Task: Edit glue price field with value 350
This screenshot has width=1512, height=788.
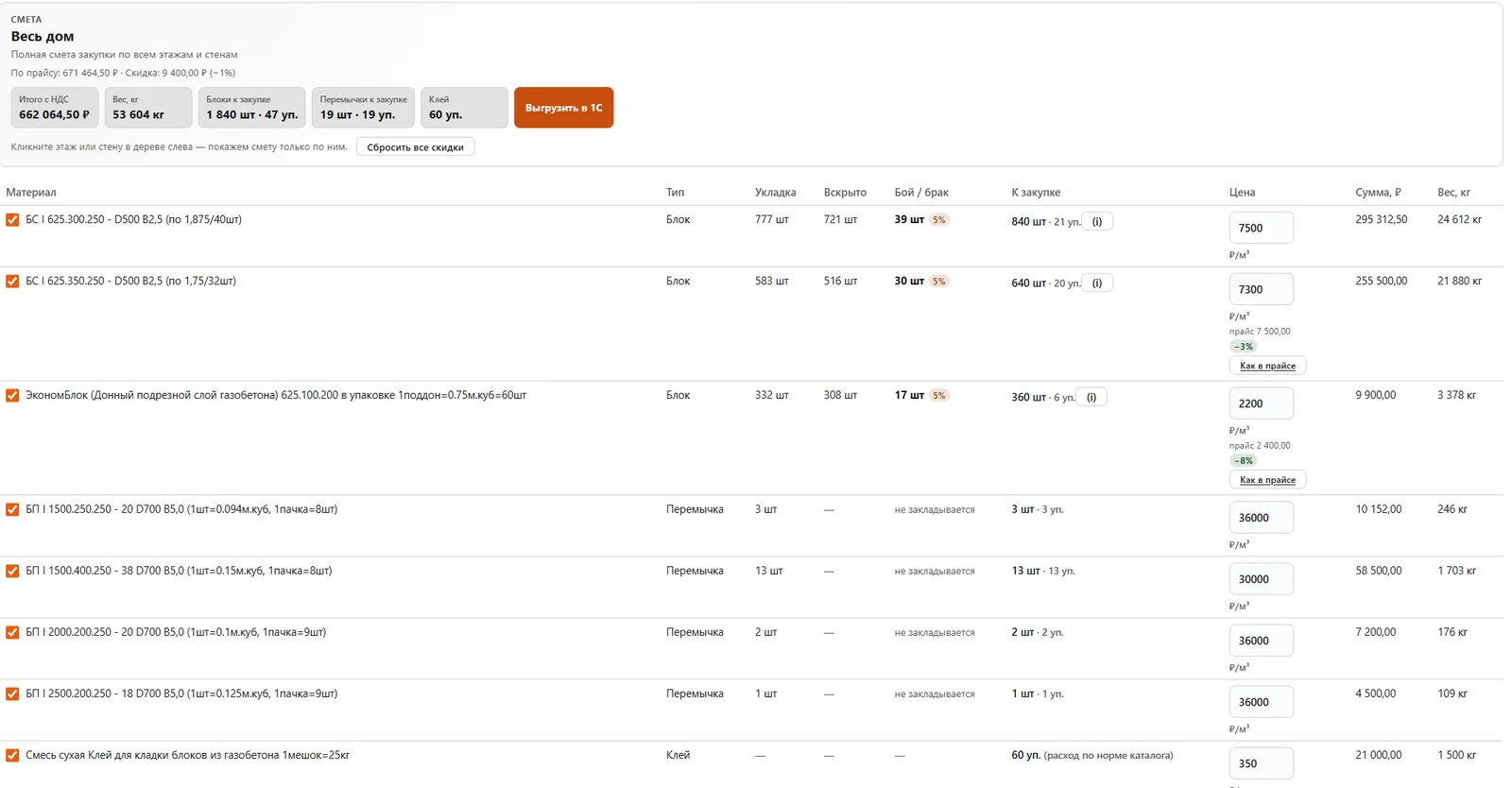Action: [x=1261, y=763]
